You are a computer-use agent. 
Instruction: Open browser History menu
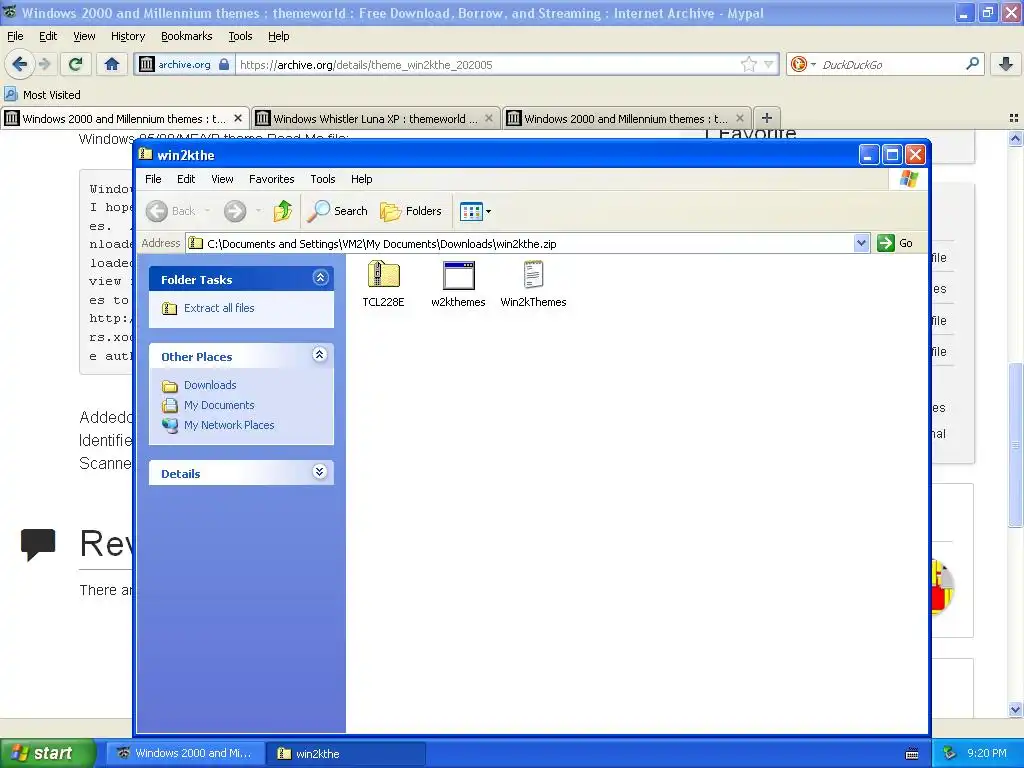click(x=127, y=37)
